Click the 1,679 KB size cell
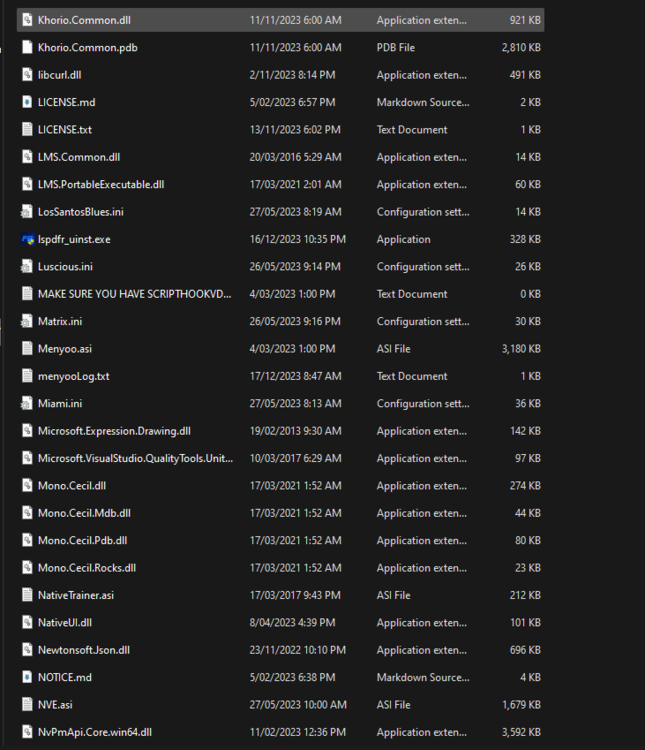This screenshot has width=645, height=750. coord(521,705)
